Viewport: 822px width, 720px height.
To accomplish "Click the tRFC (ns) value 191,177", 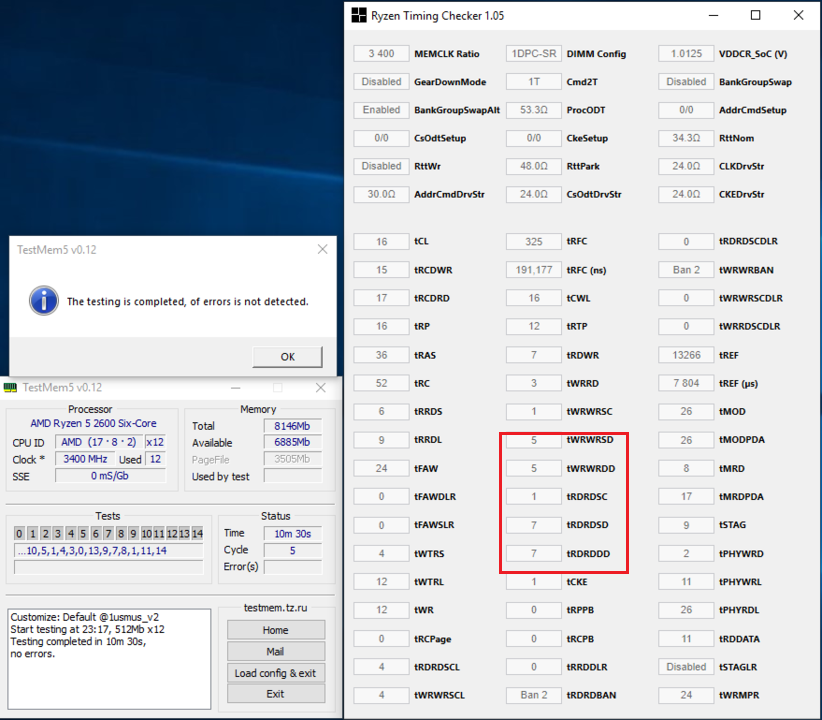I will 534,270.
